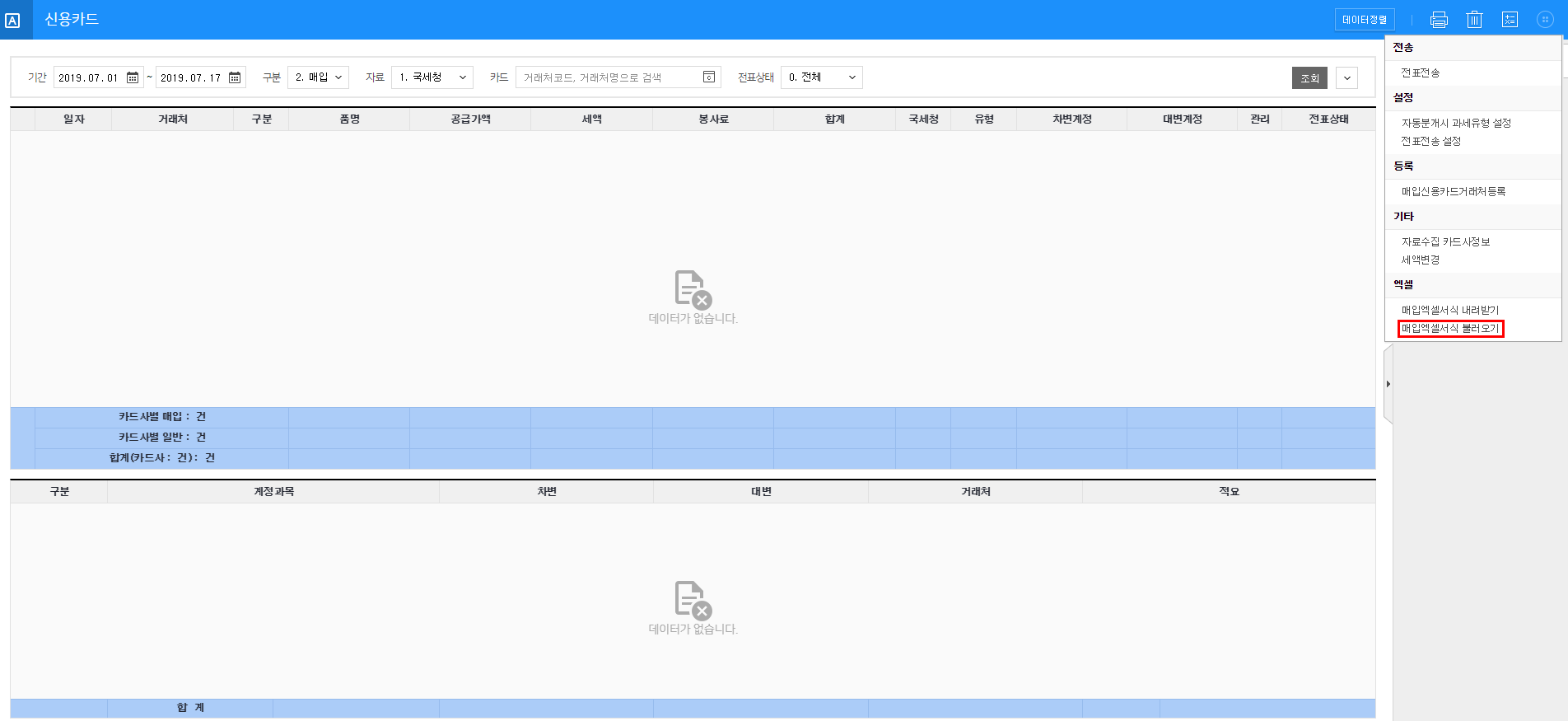Open start date calendar picker
1568x721 pixels.
133,77
